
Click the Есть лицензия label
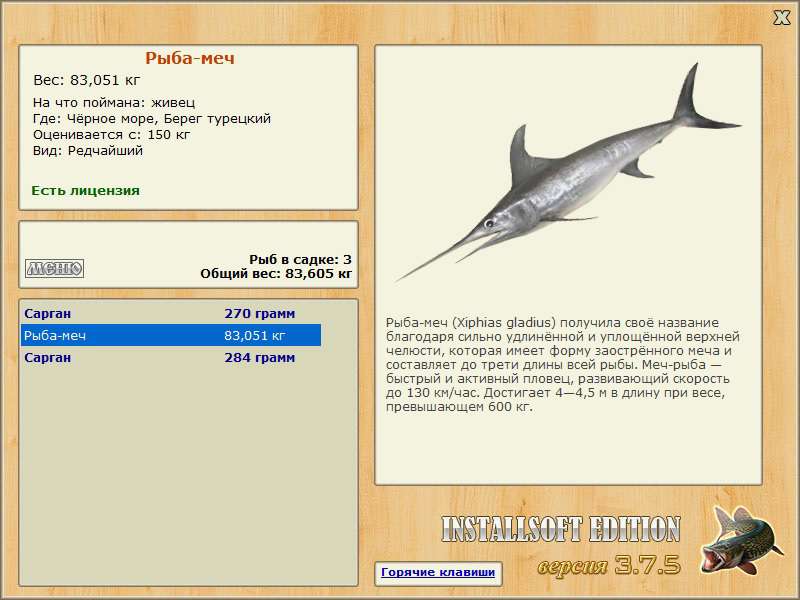click(x=86, y=191)
